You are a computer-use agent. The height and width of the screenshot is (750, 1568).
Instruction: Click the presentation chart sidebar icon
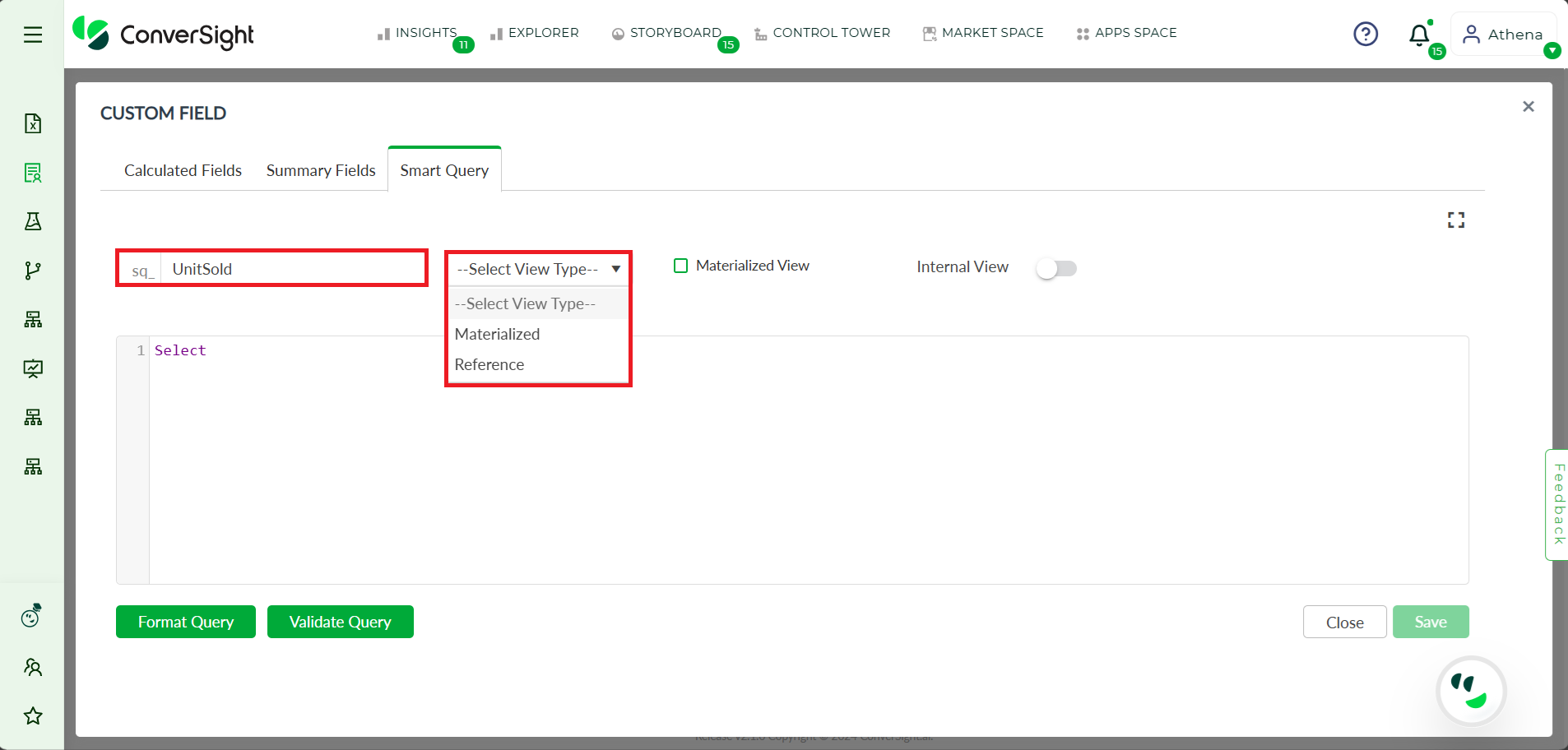click(x=33, y=368)
